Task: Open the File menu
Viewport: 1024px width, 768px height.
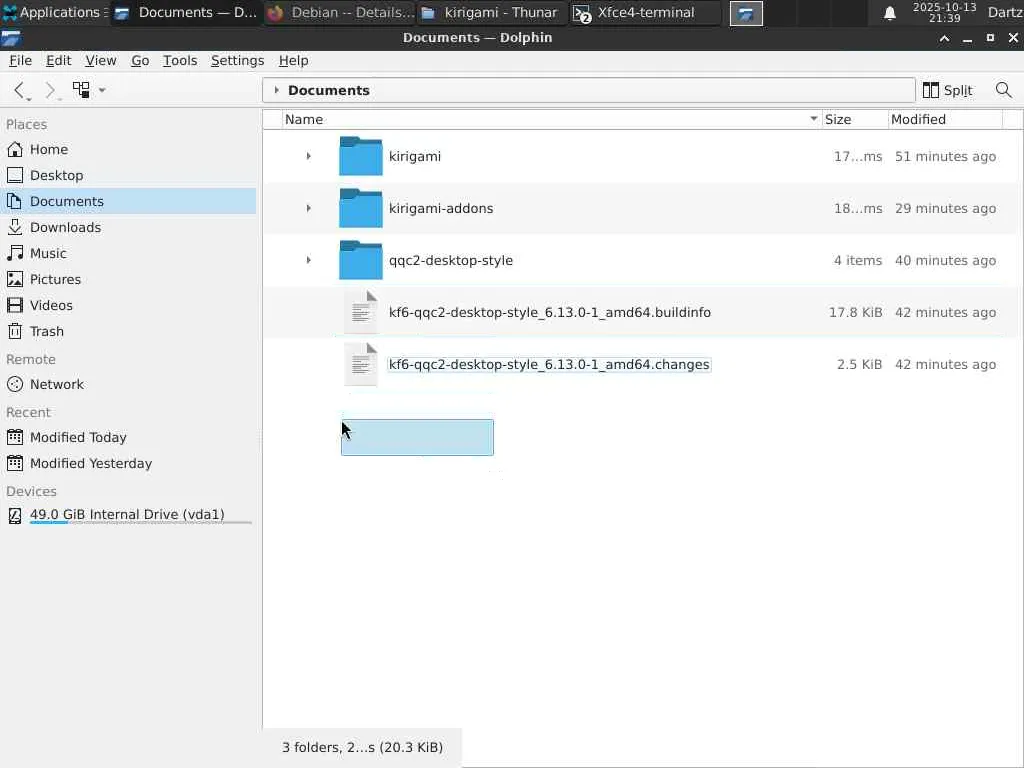Action: (x=20, y=61)
